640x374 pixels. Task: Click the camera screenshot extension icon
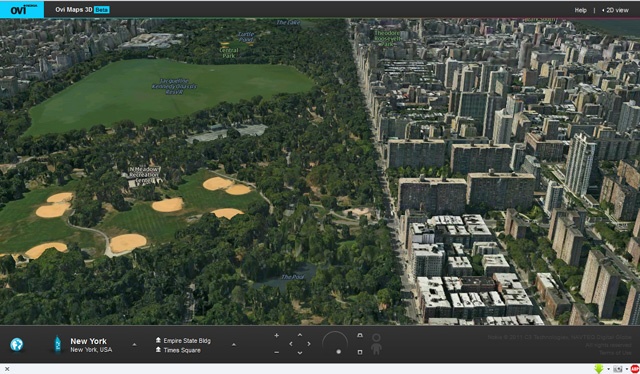click(x=618, y=369)
